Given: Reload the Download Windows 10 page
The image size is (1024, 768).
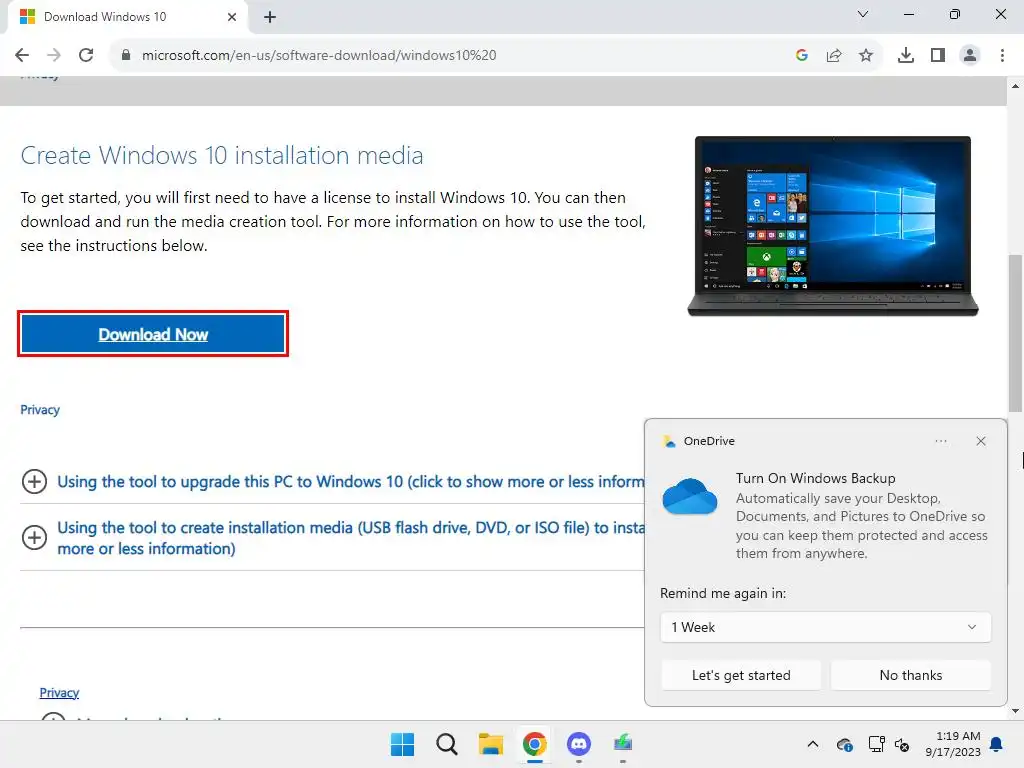Looking at the screenshot, I should pyautogui.click(x=86, y=55).
